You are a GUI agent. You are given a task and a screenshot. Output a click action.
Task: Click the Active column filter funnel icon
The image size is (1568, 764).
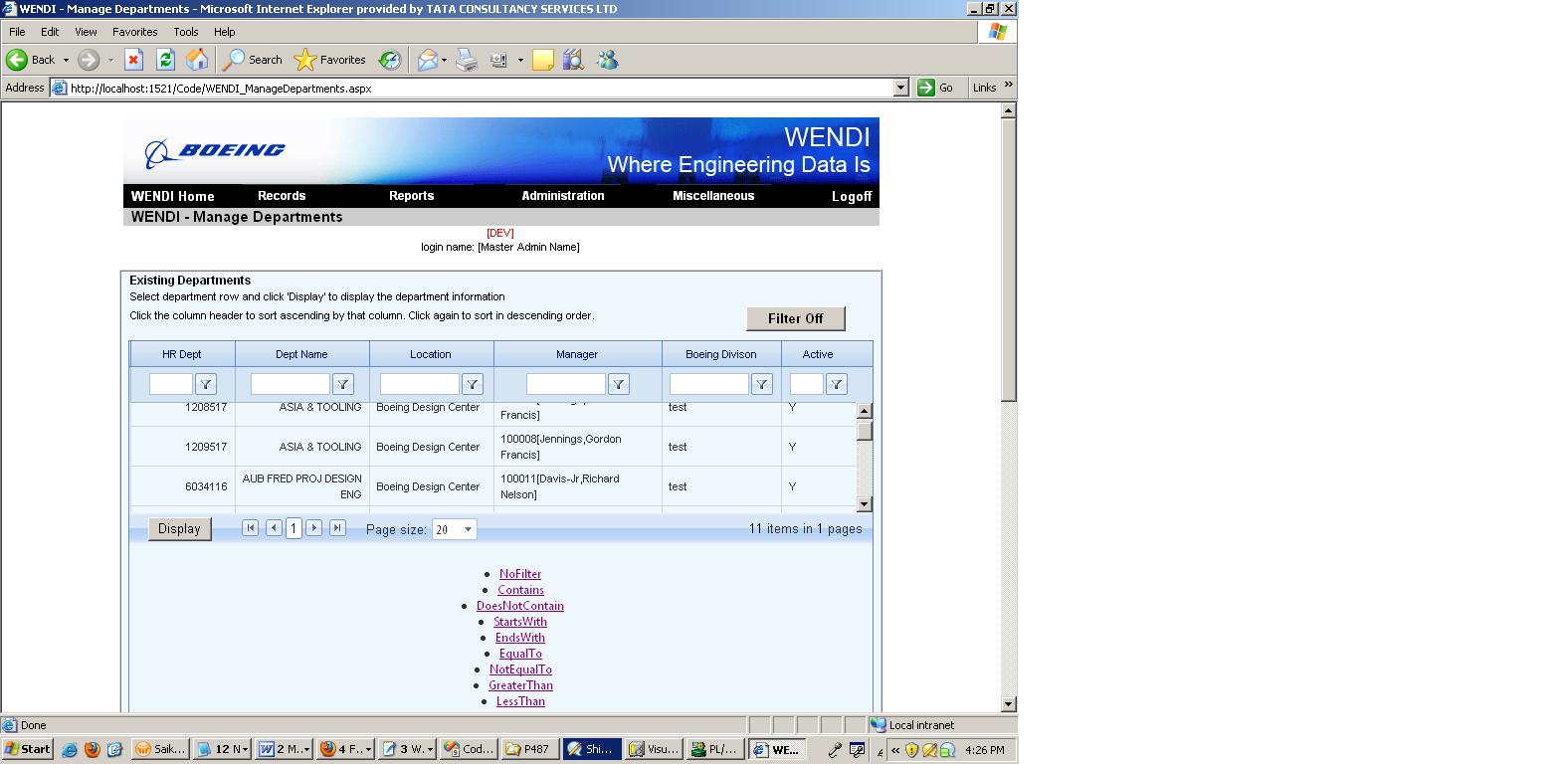tap(837, 384)
